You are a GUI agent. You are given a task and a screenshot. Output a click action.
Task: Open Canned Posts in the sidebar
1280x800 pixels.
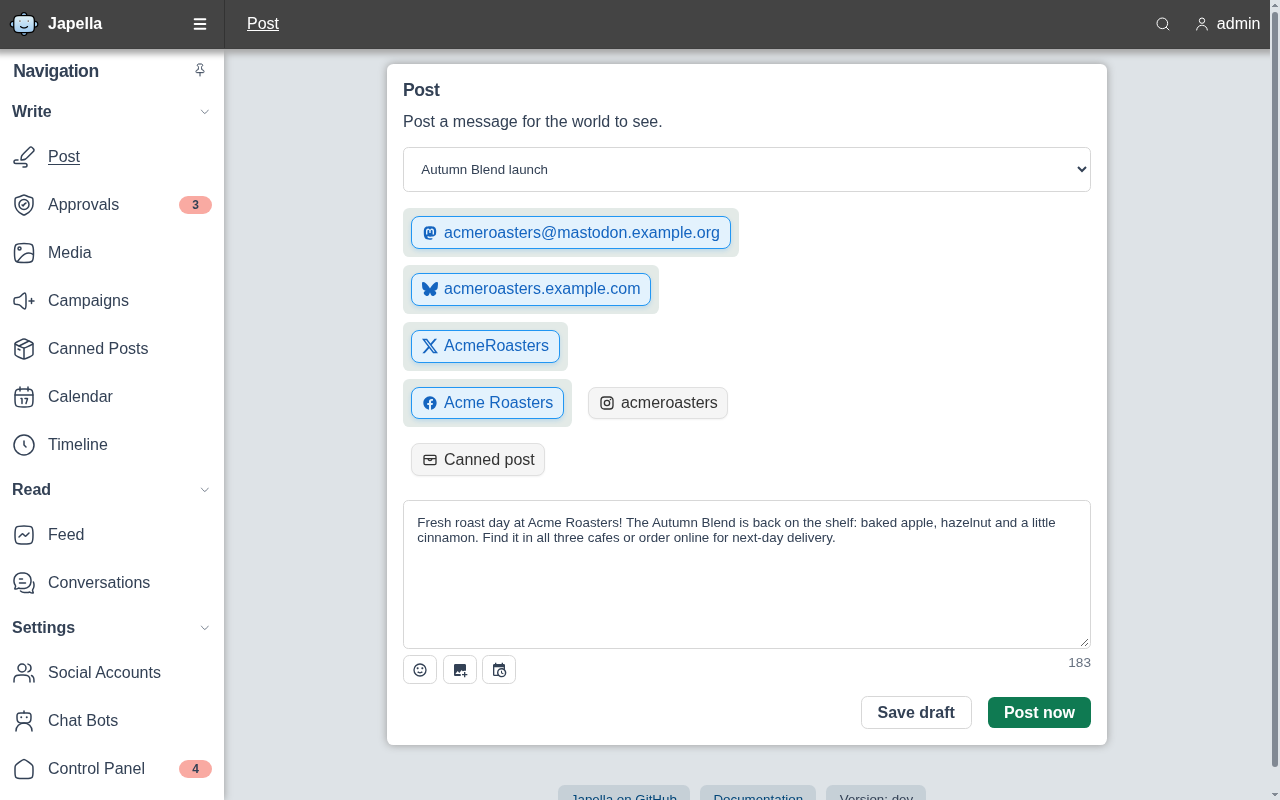[112, 349]
